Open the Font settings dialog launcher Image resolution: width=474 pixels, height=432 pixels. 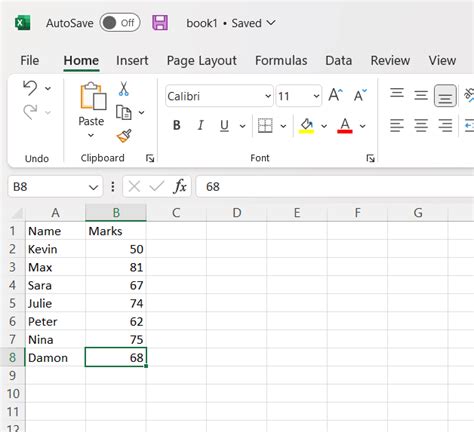pos(370,158)
